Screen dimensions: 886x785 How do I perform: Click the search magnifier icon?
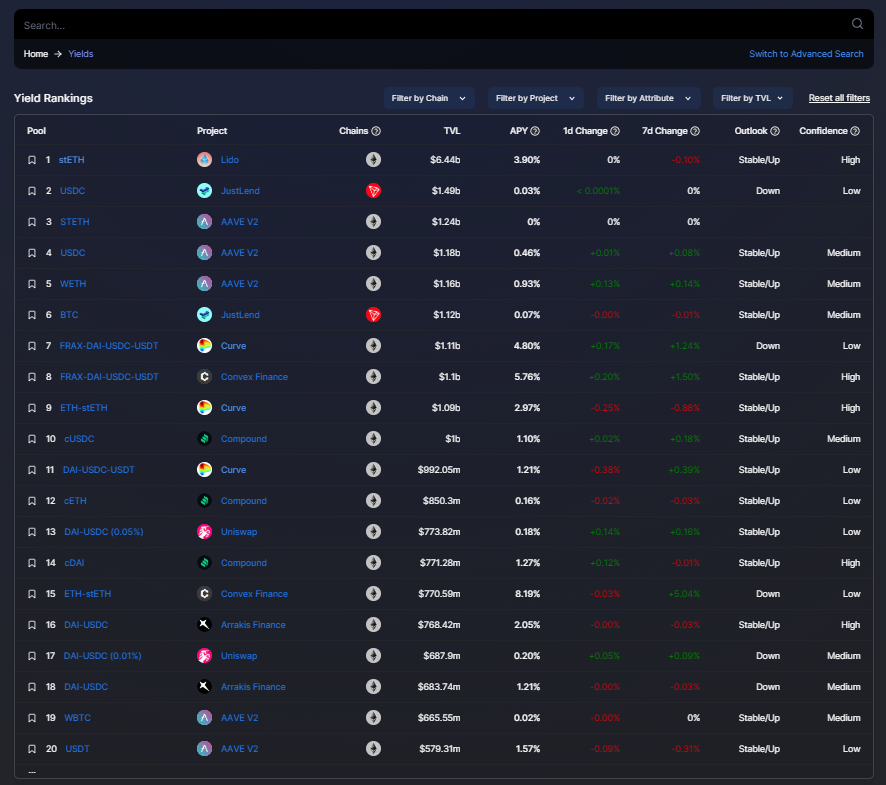tap(857, 24)
